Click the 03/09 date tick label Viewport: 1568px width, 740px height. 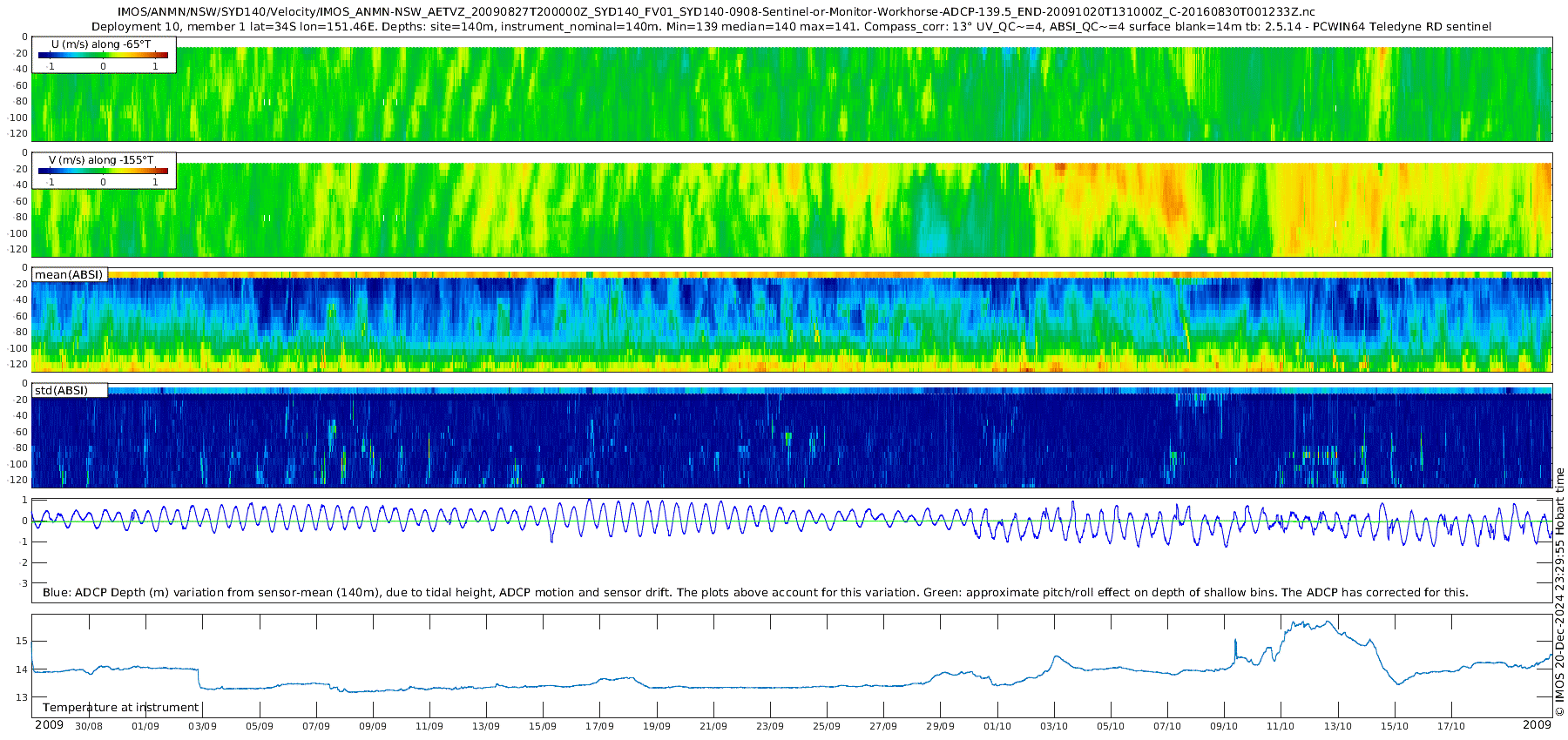coord(203,726)
